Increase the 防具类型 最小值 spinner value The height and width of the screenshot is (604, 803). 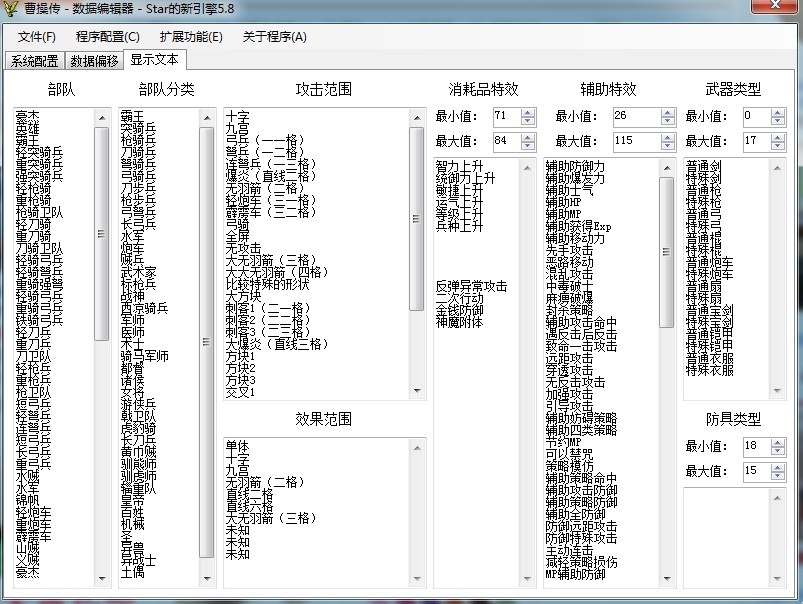(778, 441)
